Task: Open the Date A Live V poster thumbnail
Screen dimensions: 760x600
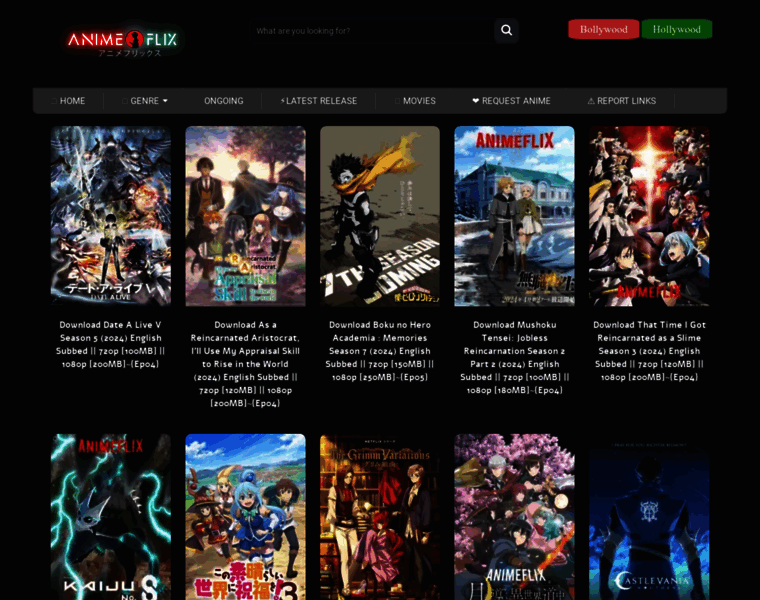Action: [111, 216]
